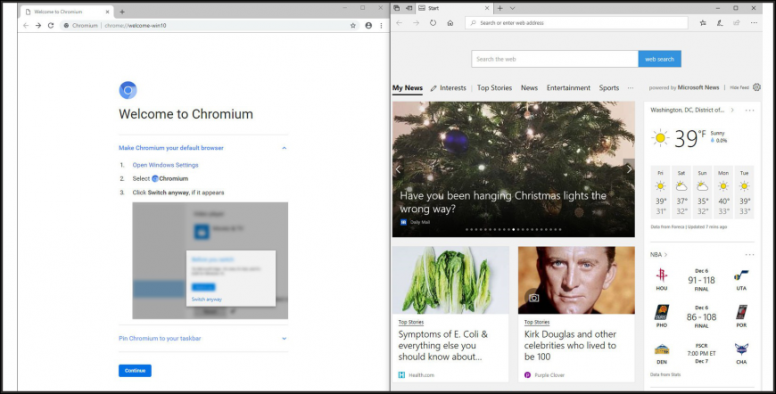Click Edge's add notes pen icon
Screen dimensions: 776x394
tap(720, 23)
